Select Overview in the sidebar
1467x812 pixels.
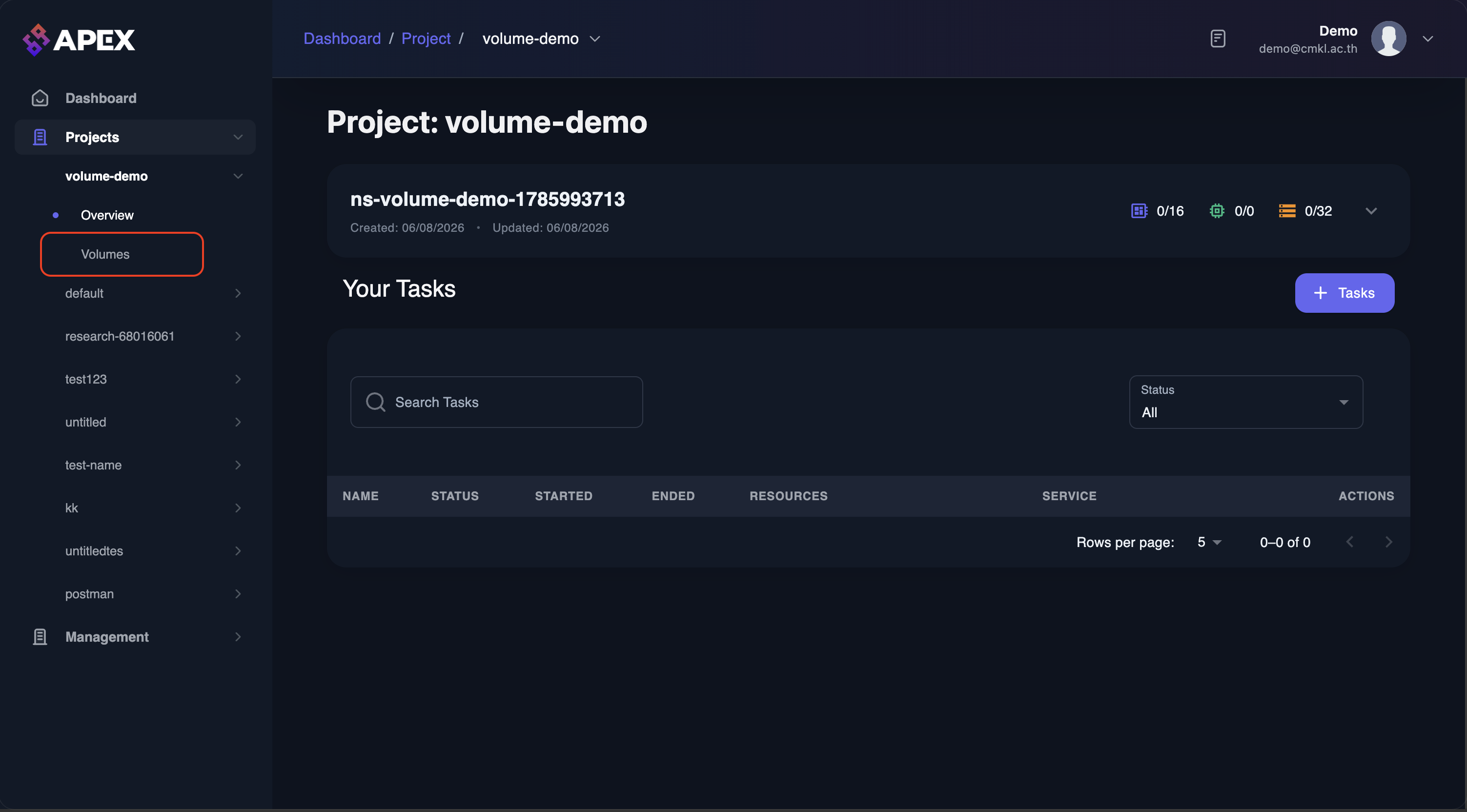107,215
